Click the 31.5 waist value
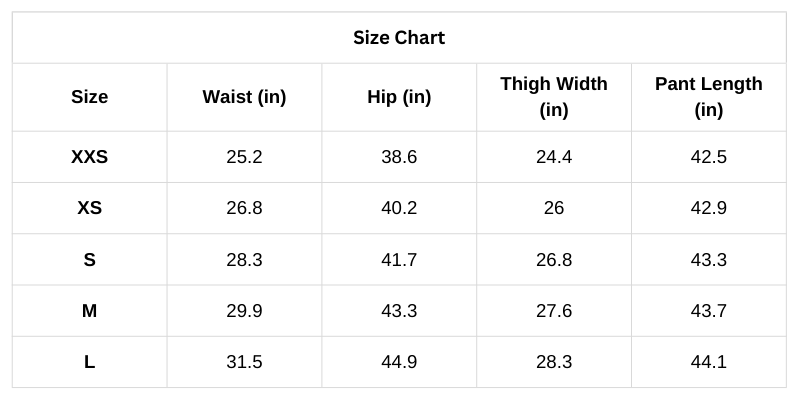Viewport: 800px width, 400px height. 244,362
